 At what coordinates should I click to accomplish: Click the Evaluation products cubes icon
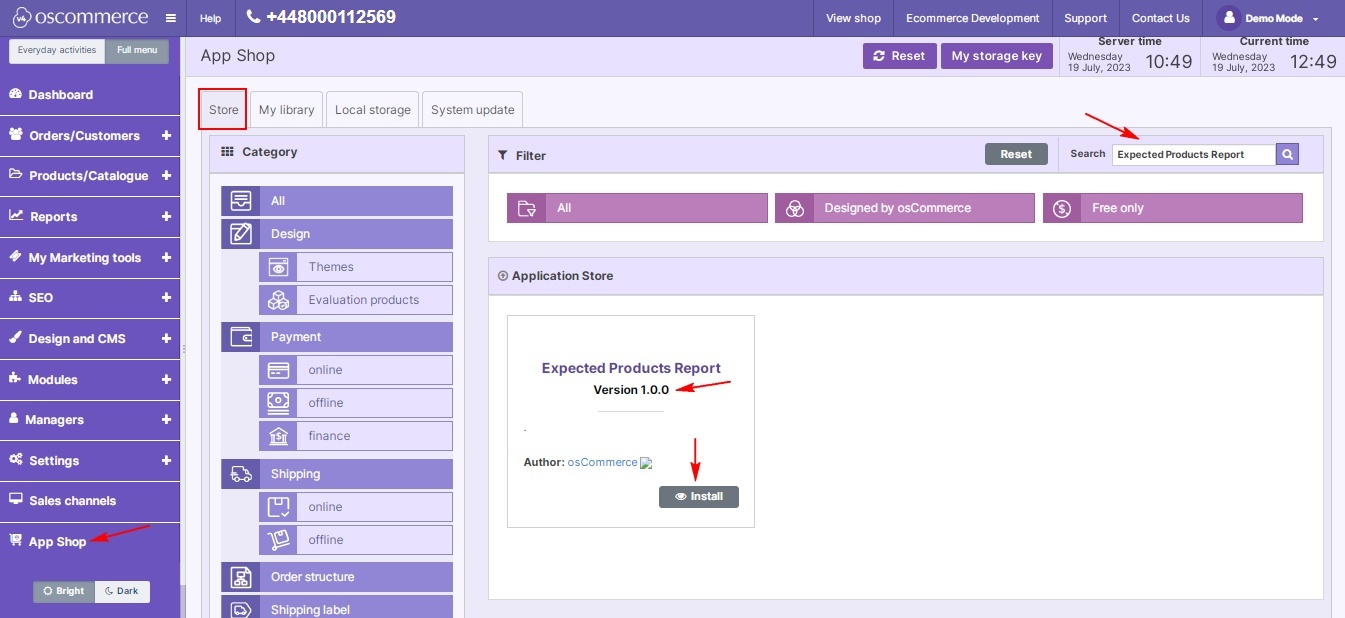[279, 300]
